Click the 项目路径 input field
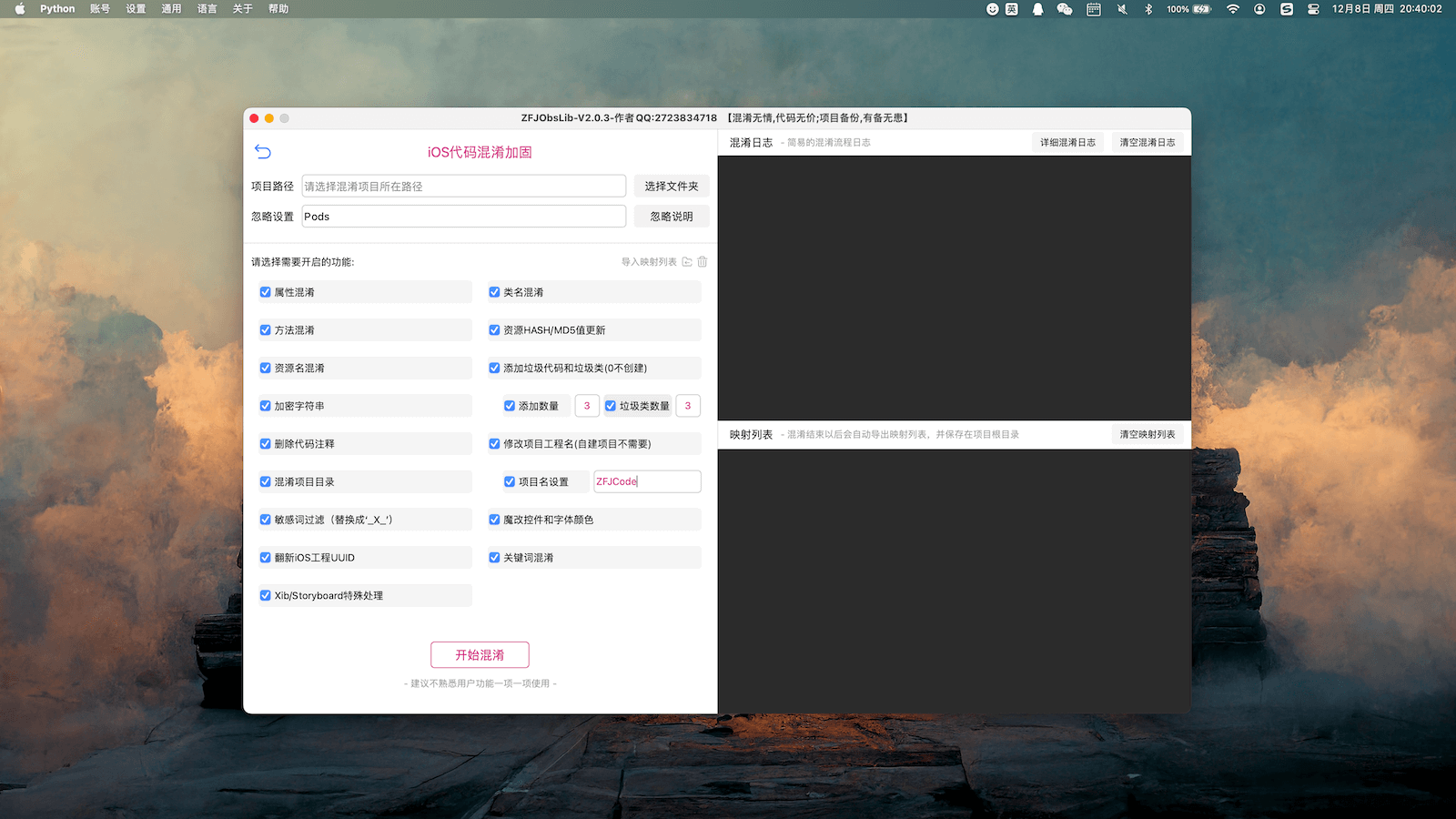Image resolution: width=1456 pixels, height=819 pixels. 463,187
